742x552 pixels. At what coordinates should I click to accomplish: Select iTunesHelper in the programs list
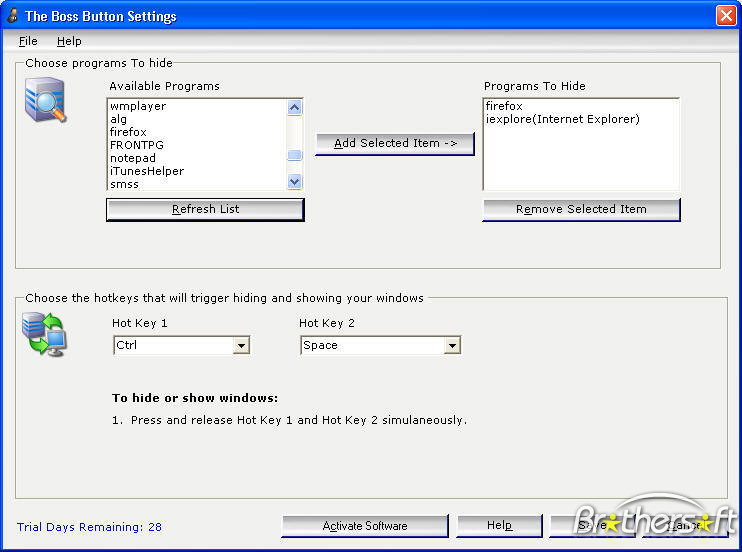[147, 171]
